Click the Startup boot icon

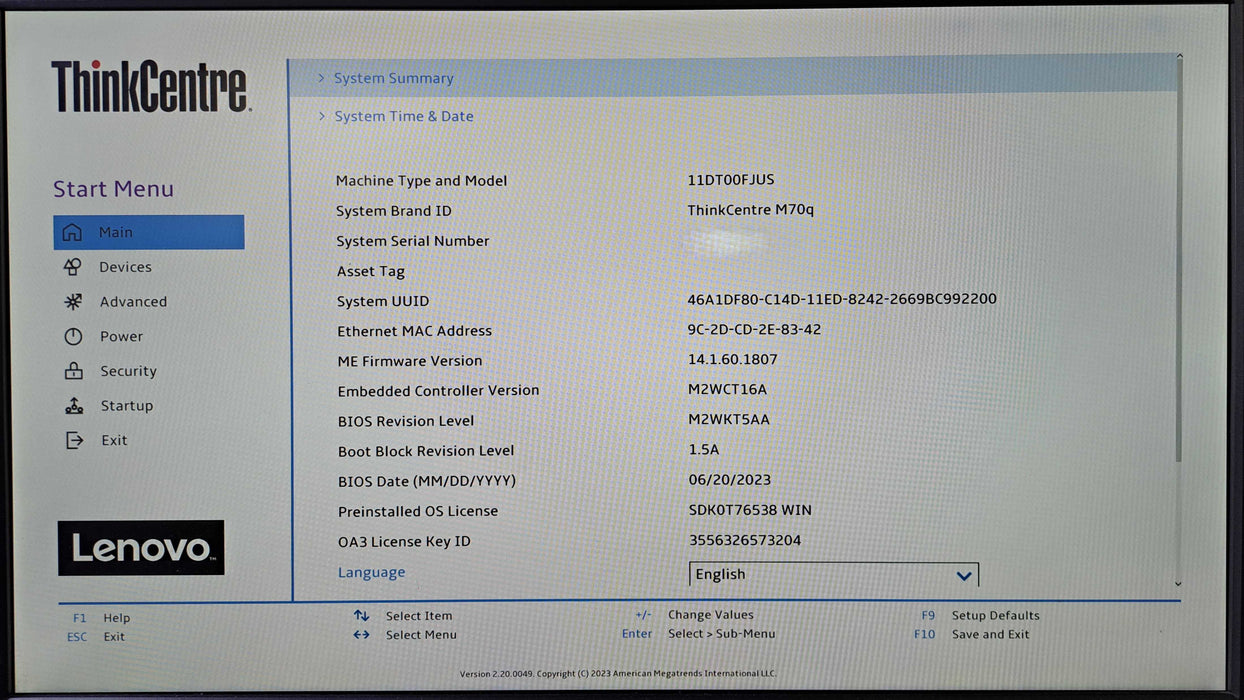tap(74, 406)
